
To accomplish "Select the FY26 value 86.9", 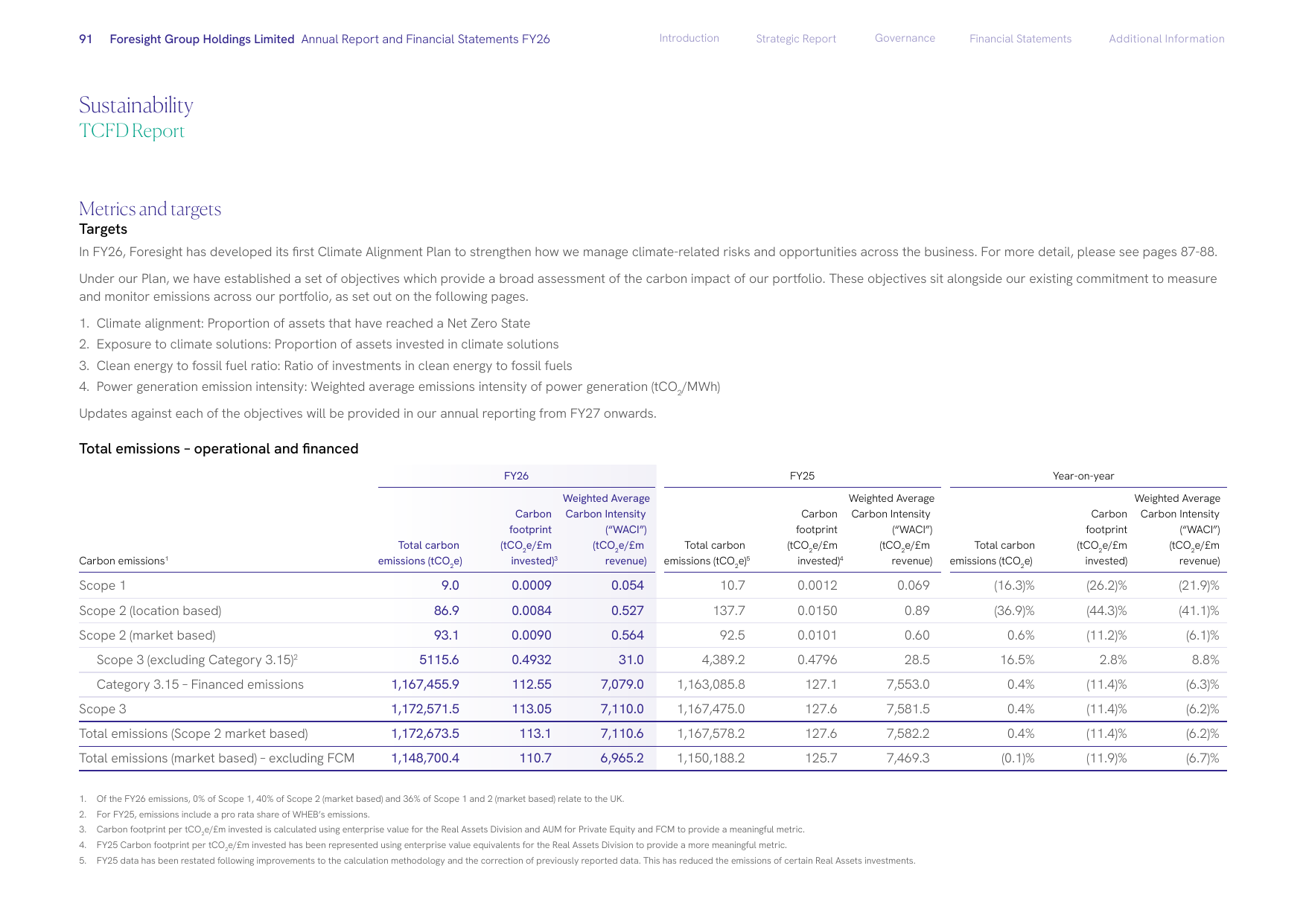I will click(447, 611).
